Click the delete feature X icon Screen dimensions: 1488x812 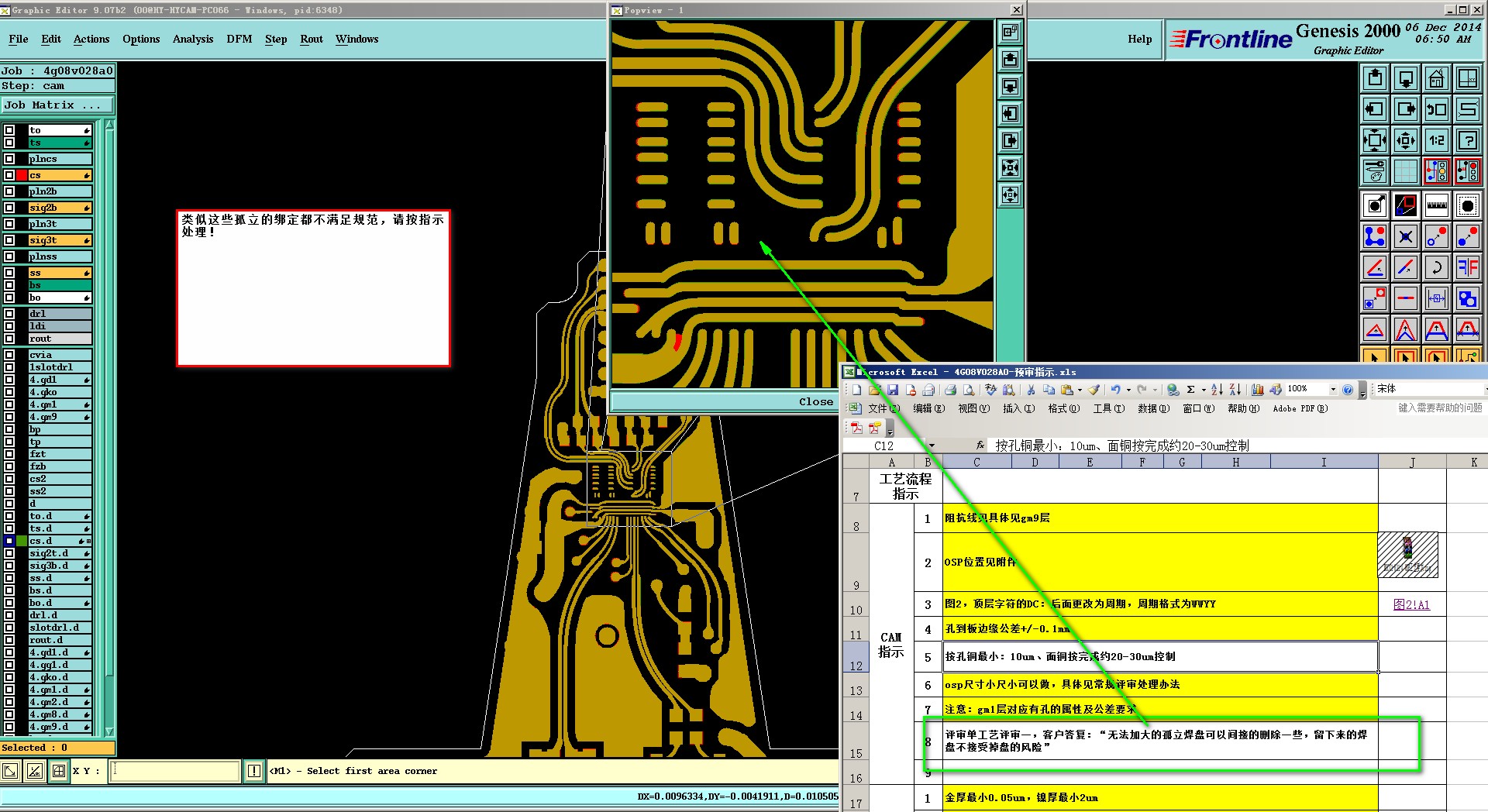click(1406, 236)
